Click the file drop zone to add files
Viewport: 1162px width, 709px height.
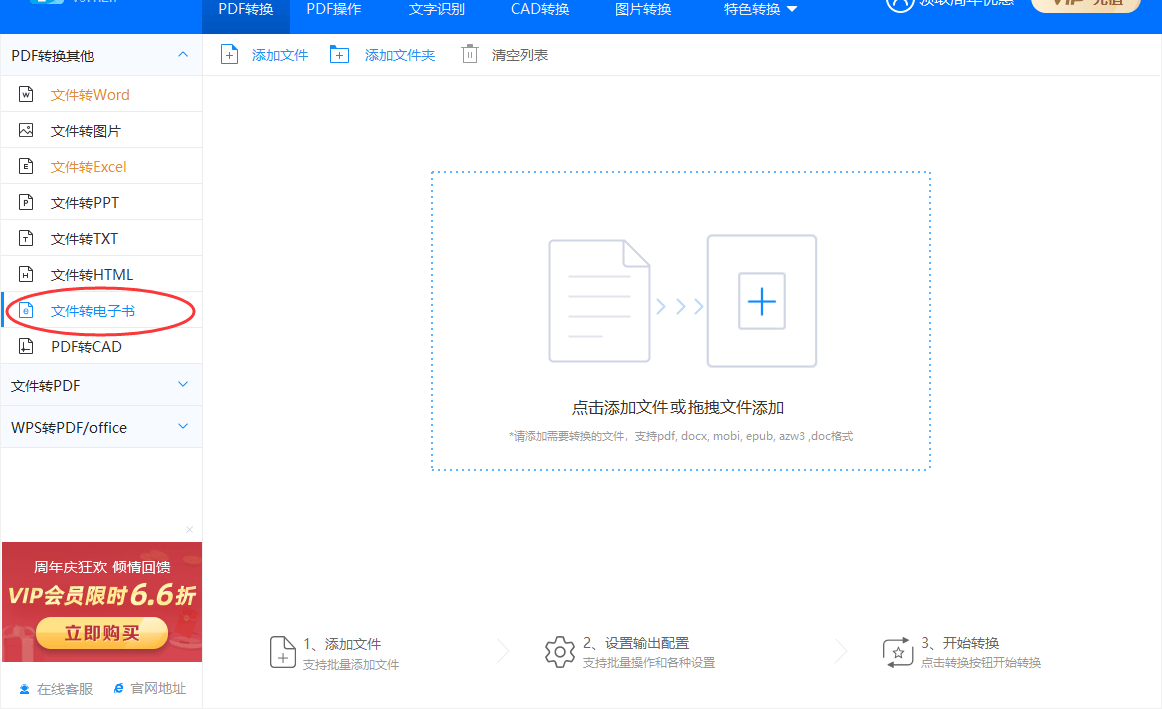(681, 320)
